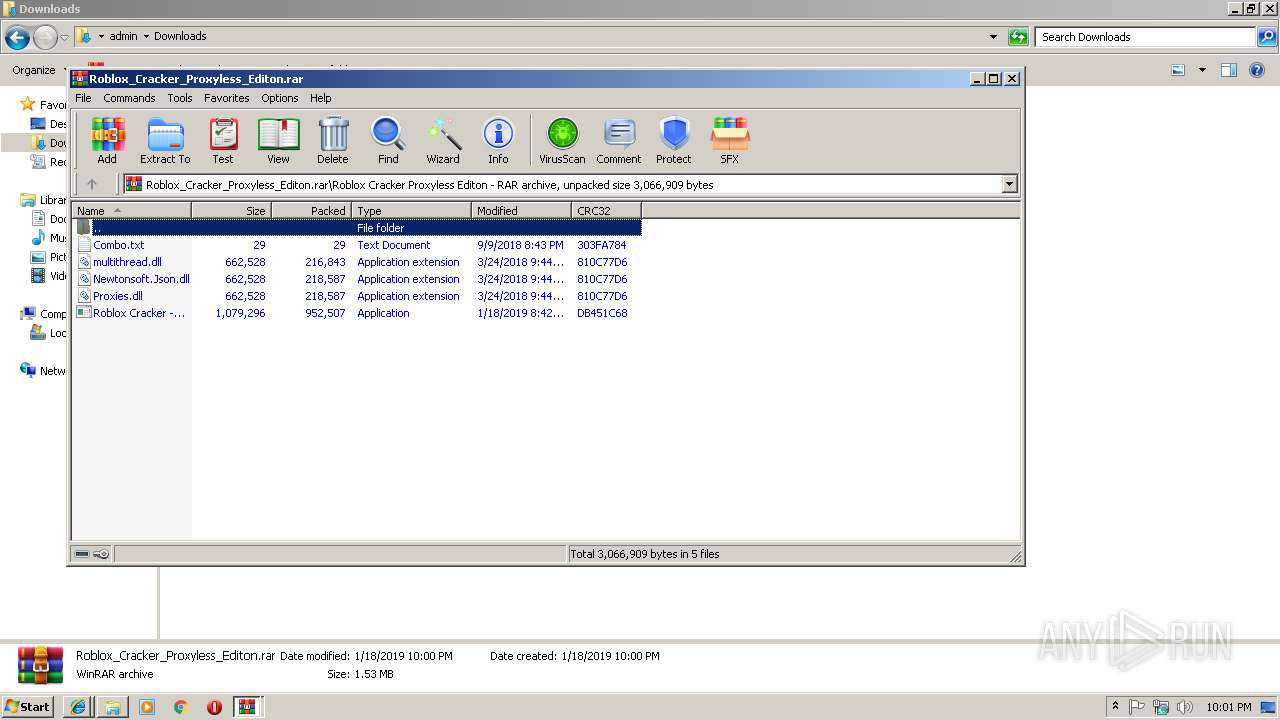Launch Chrome from the taskbar
1280x720 pixels.
(x=181, y=707)
